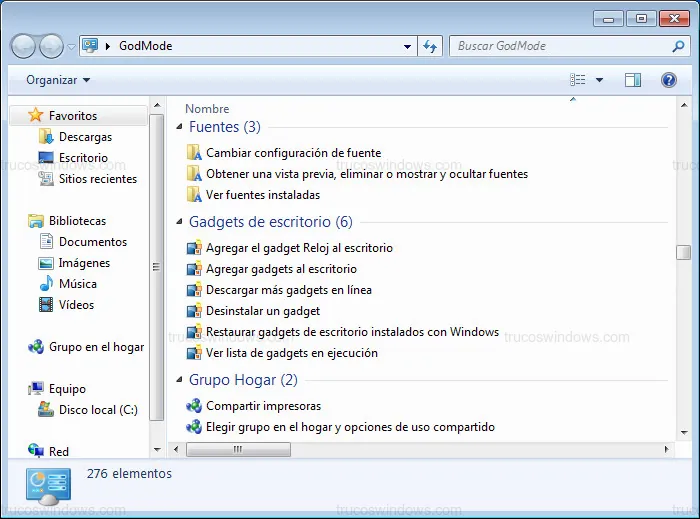Screen dimensions: 700x519
Task: Toggle the preview pane icon
Action: (632, 80)
